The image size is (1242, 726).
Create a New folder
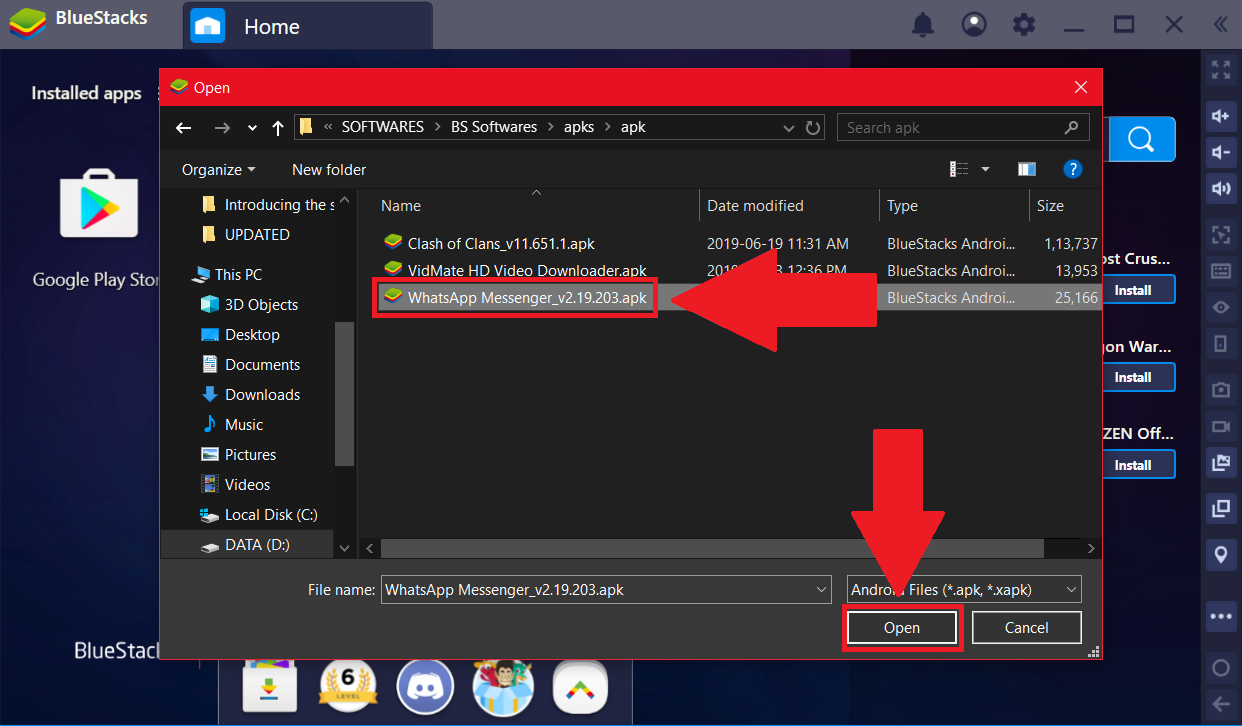pyautogui.click(x=329, y=170)
